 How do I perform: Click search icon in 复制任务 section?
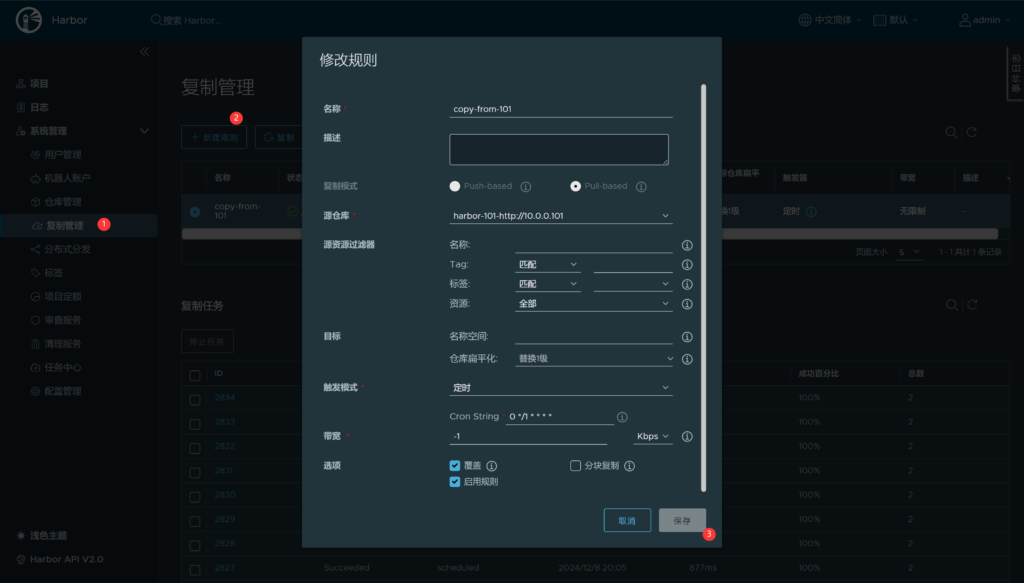(x=952, y=305)
